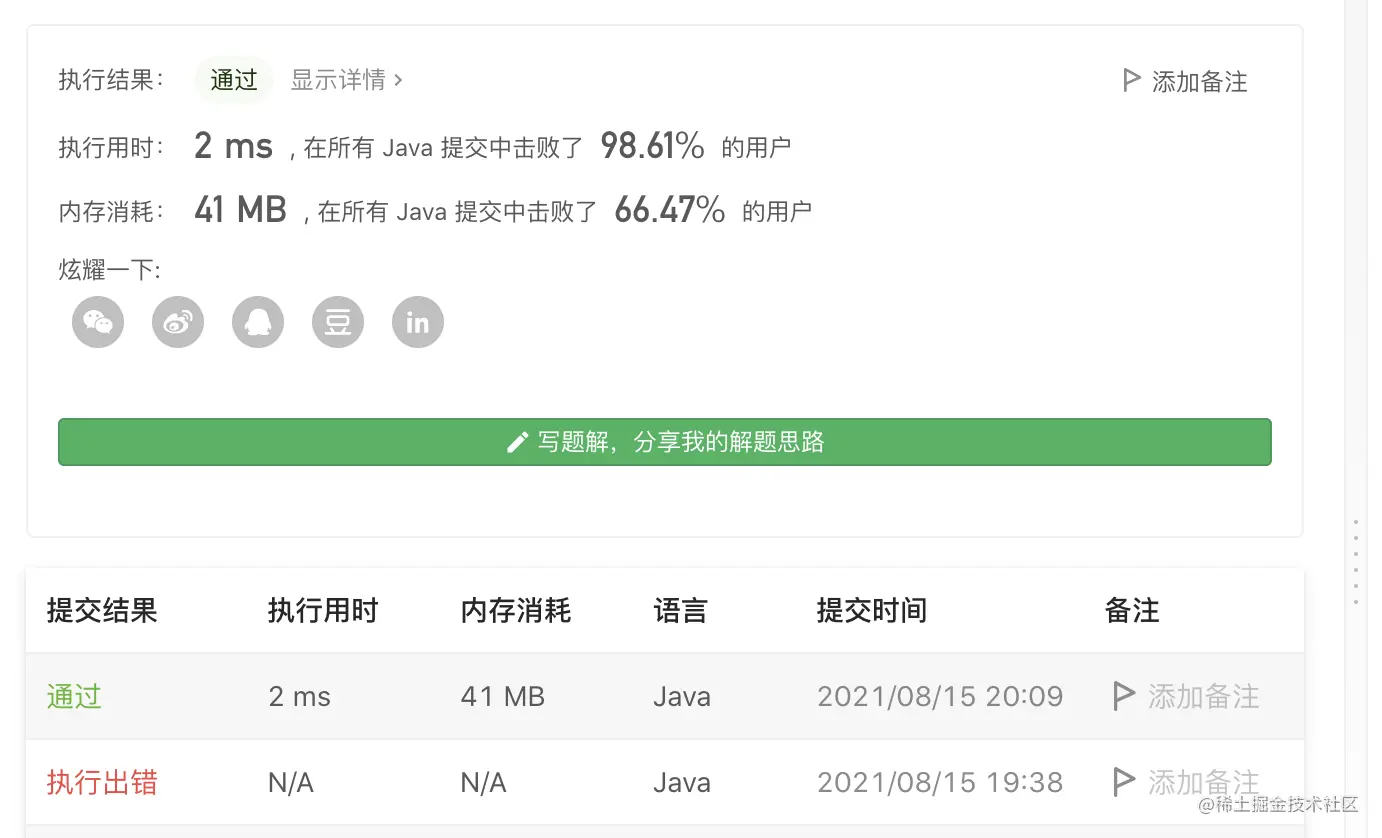Click the flag icon beside top 添加备注
This screenshot has width=1382, height=838.
pos(1131,81)
